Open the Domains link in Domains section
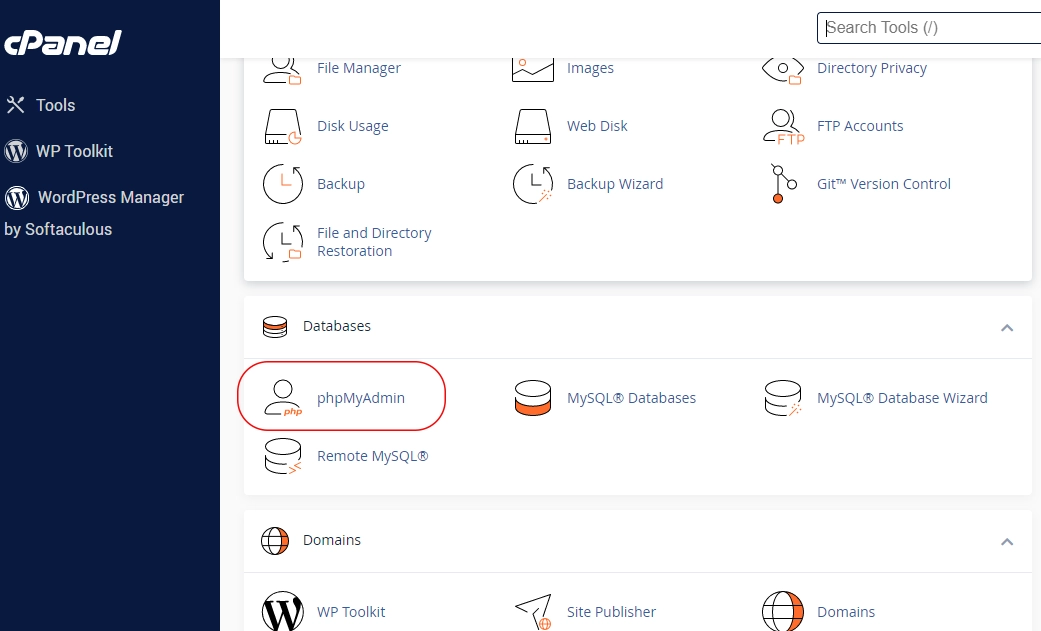Screen dimensions: 1041x631 [x=846, y=612]
